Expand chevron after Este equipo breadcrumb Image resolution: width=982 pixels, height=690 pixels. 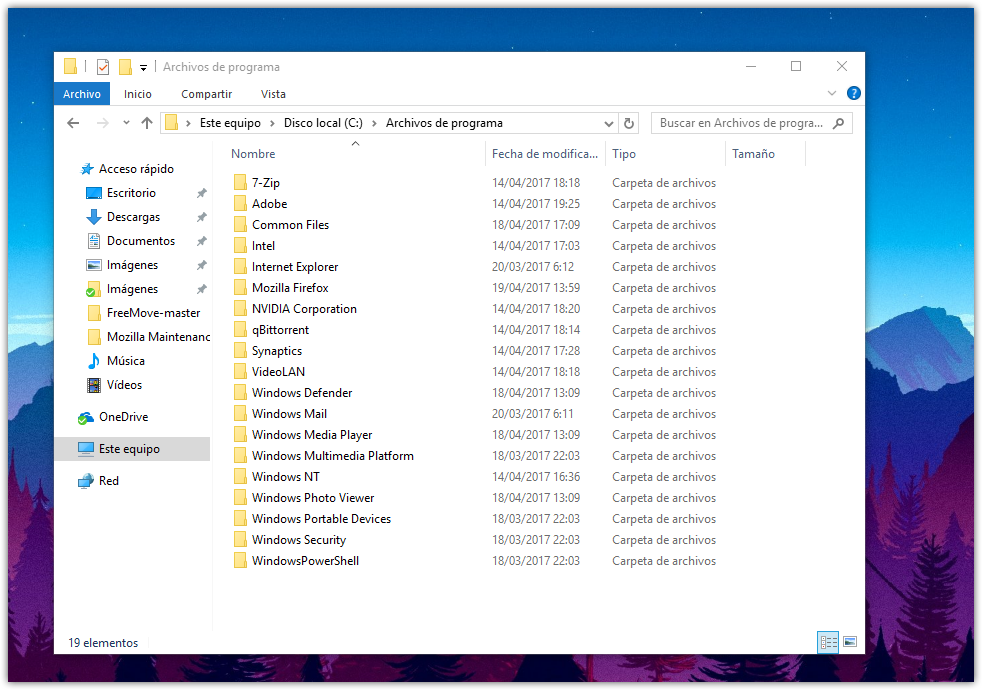coord(272,123)
